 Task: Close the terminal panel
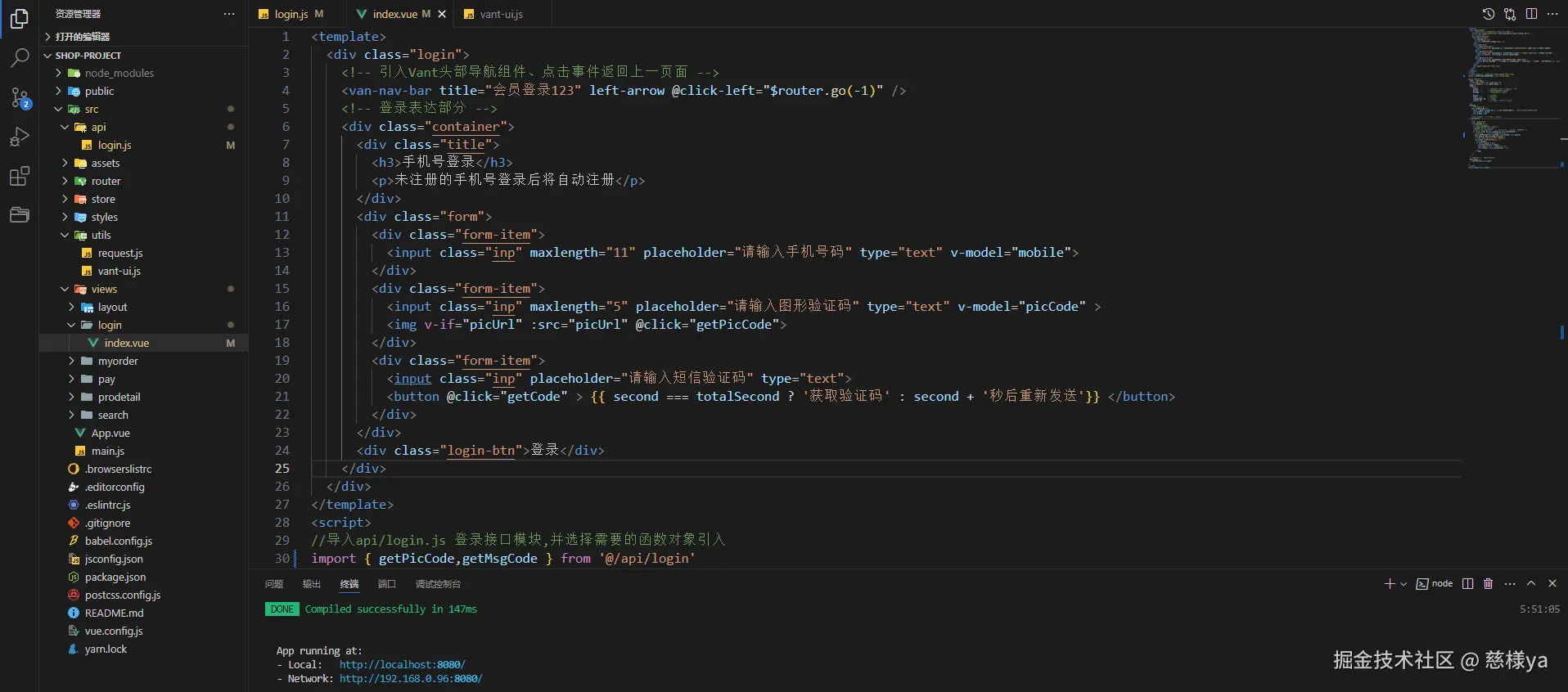tap(1552, 584)
